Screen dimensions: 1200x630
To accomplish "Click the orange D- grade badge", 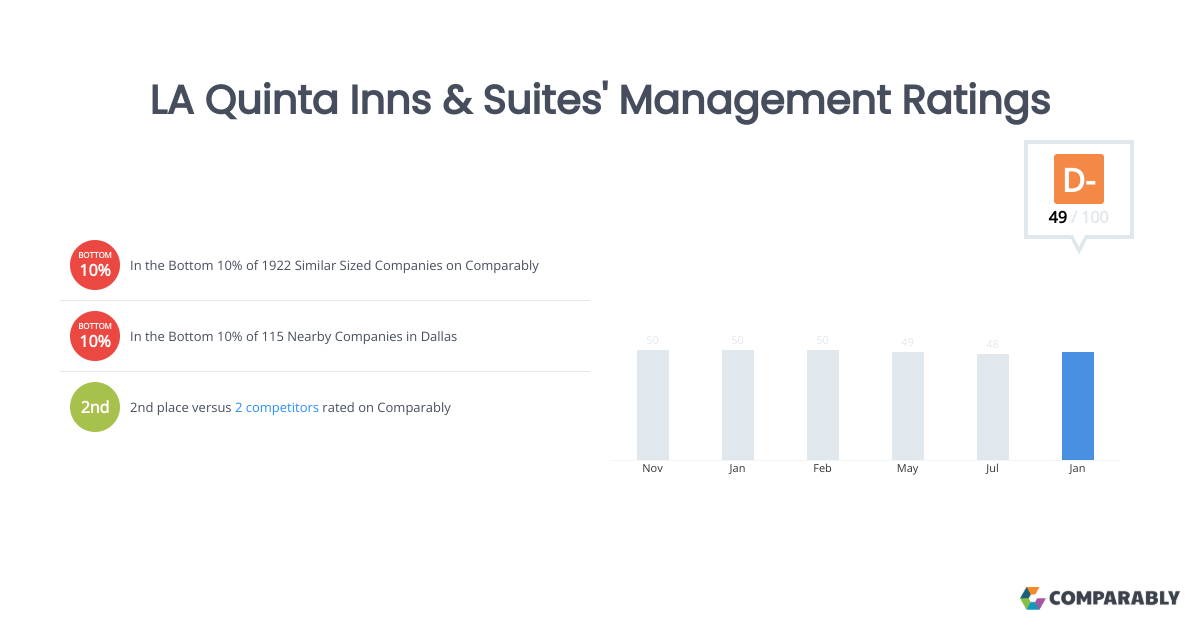I will 1078,180.
